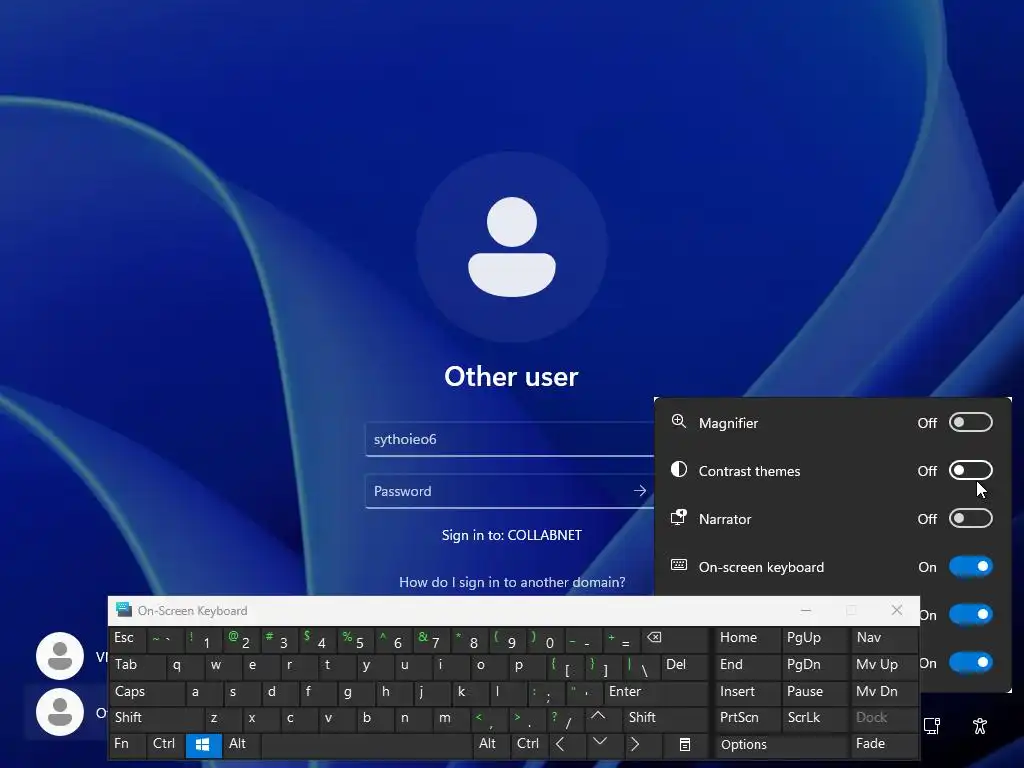The width and height of the screenshot is (1024, 768).
Task: Click the letter q key
Action: coord(185,666)
